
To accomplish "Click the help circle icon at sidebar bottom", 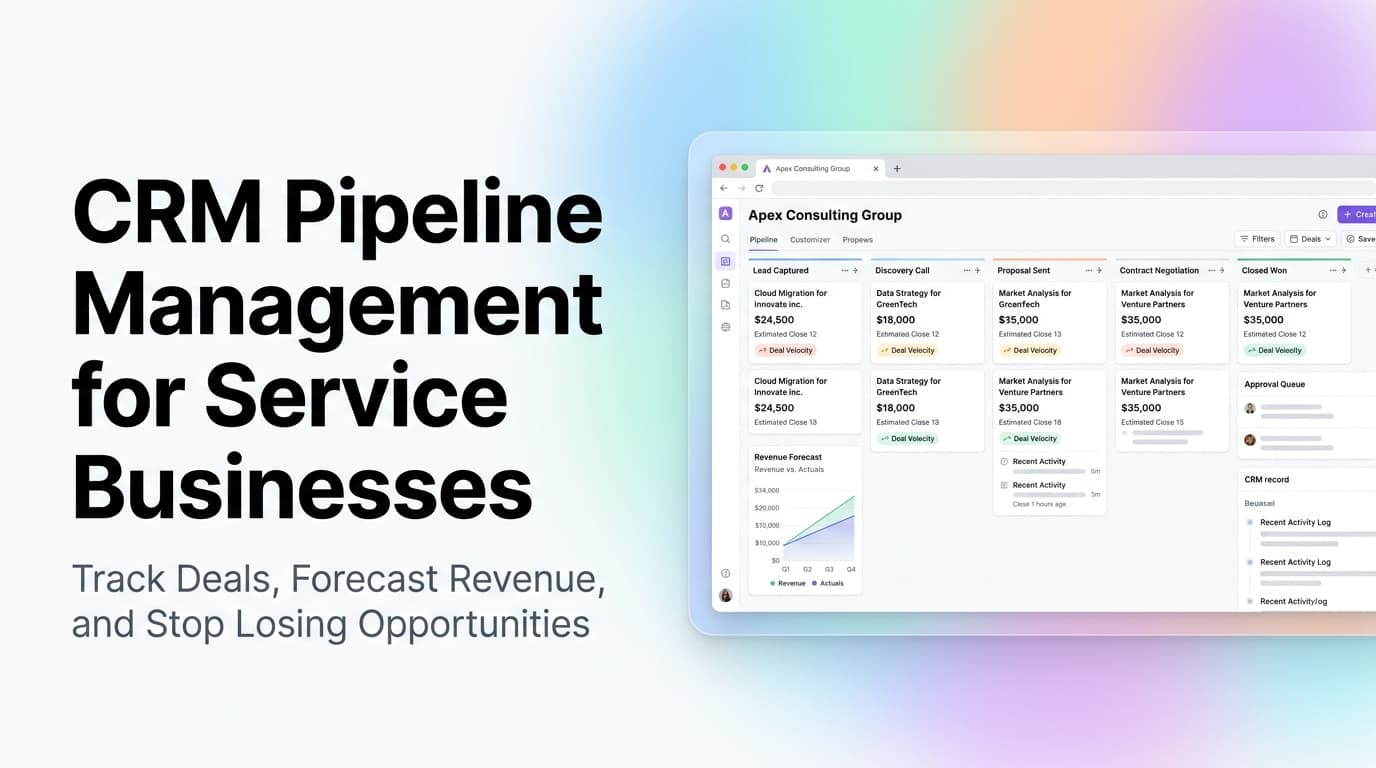I will click(725, 573).
